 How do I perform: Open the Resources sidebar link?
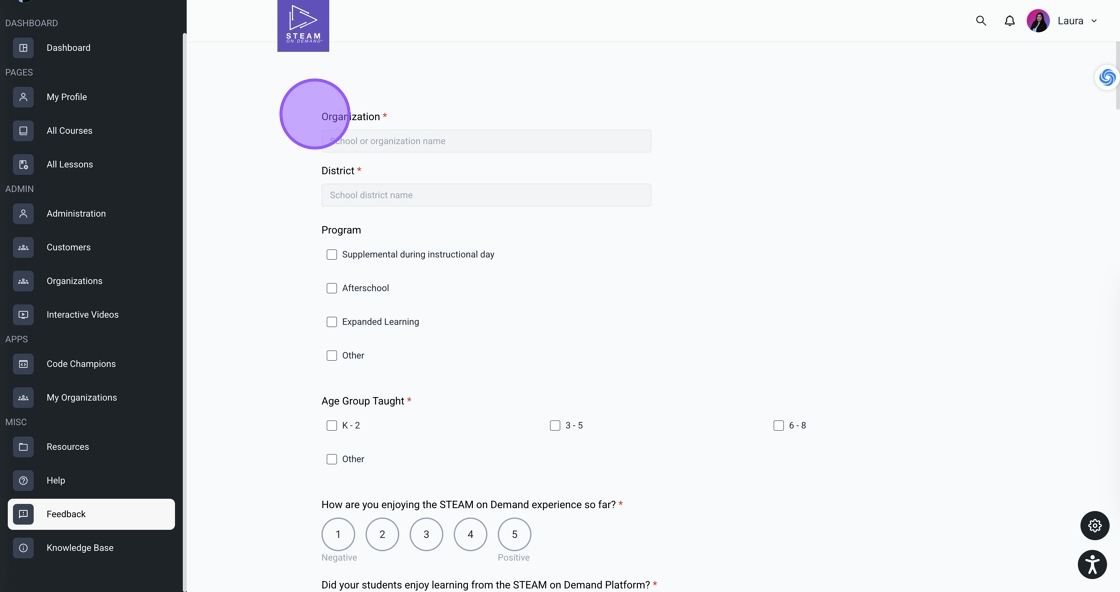(x=67, y=447)
